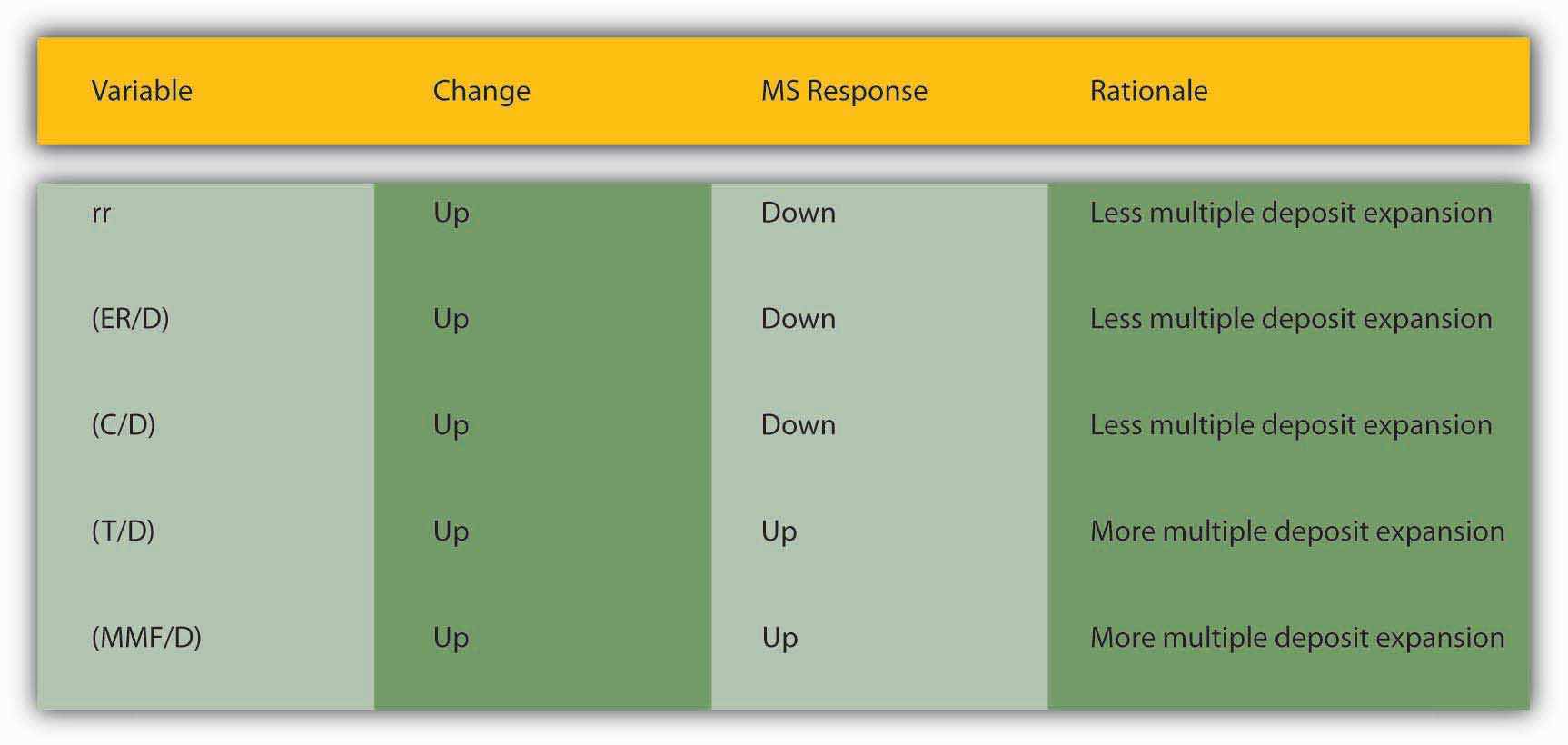
Task: Click the Change value in the (C/D) row
Action: point(451,425)
